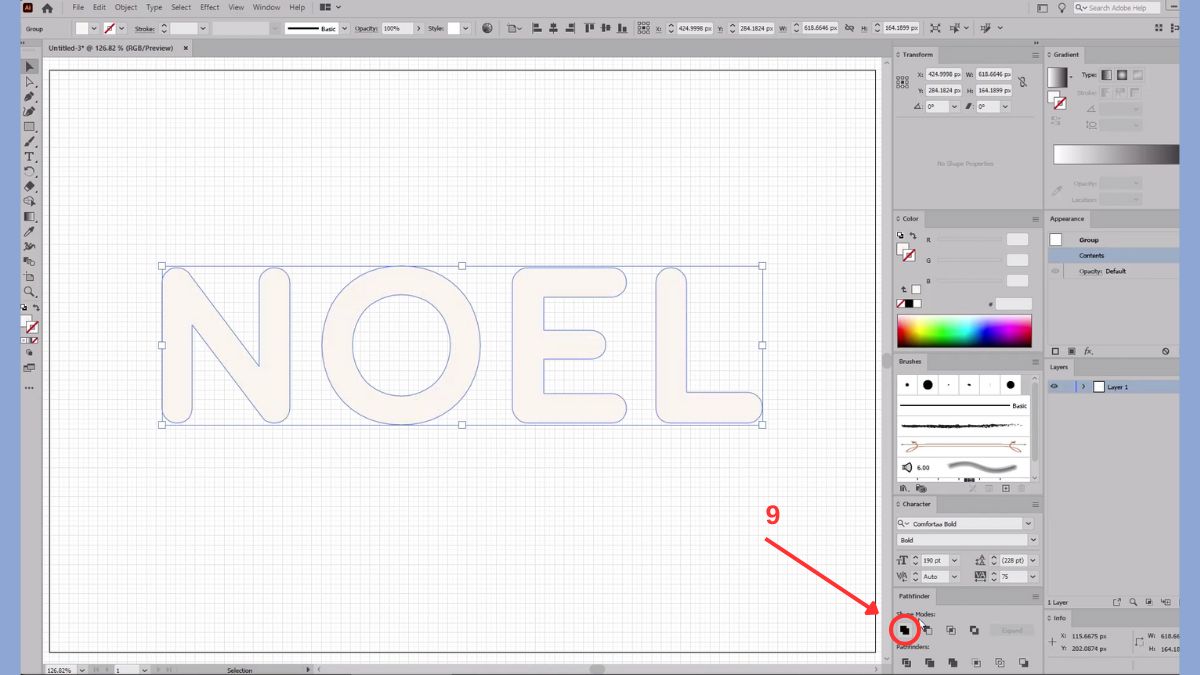1200x675 pixels.
Task: Open the Object menu
Action: pos(126,7)
